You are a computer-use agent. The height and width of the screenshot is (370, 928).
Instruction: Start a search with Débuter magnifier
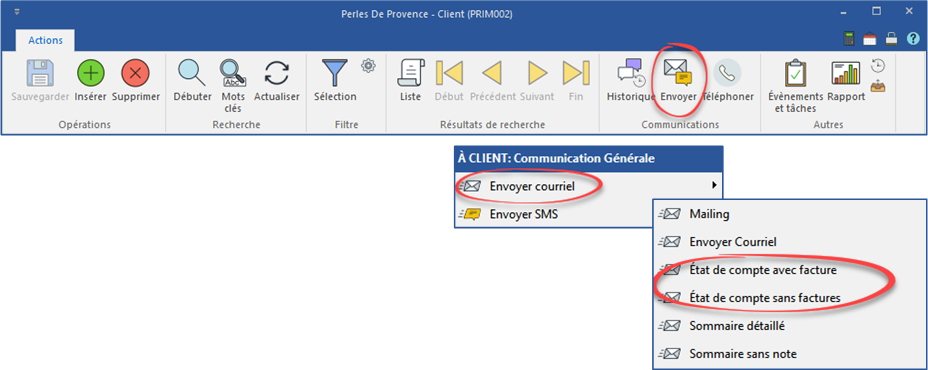192,73
